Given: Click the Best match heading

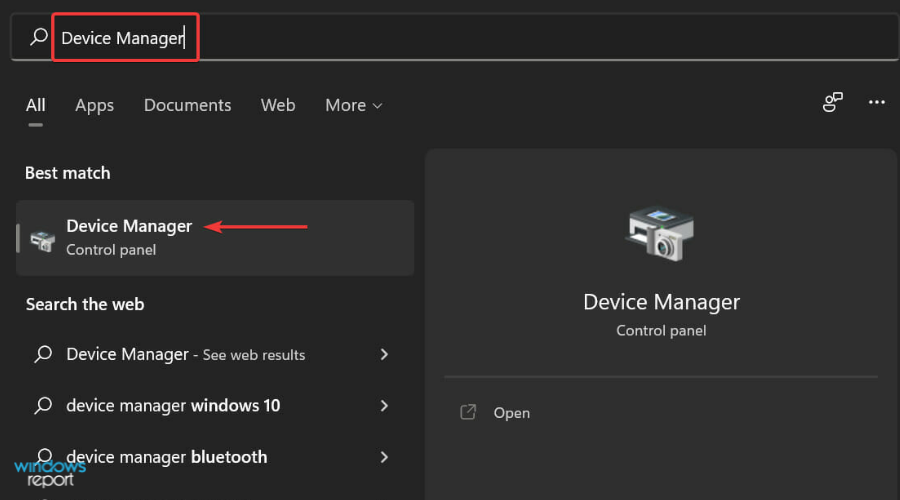Looking at the screenshot, I should click(68, 173).
